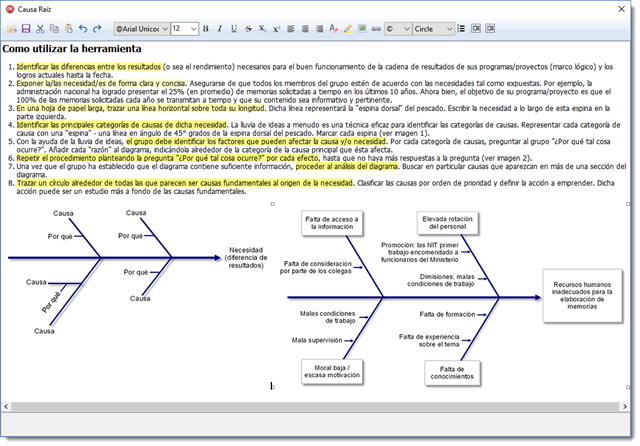
Task: Open the font size 12 dropdown
Action: coord(184,29)
